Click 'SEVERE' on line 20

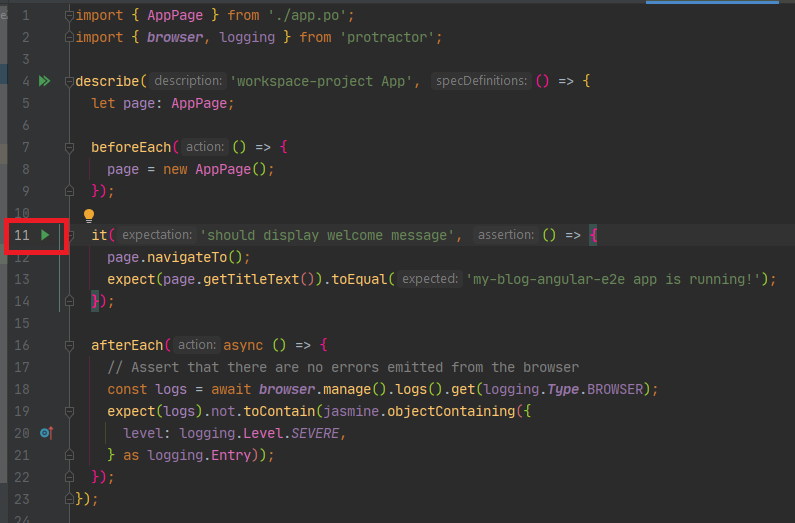point(315,433)
